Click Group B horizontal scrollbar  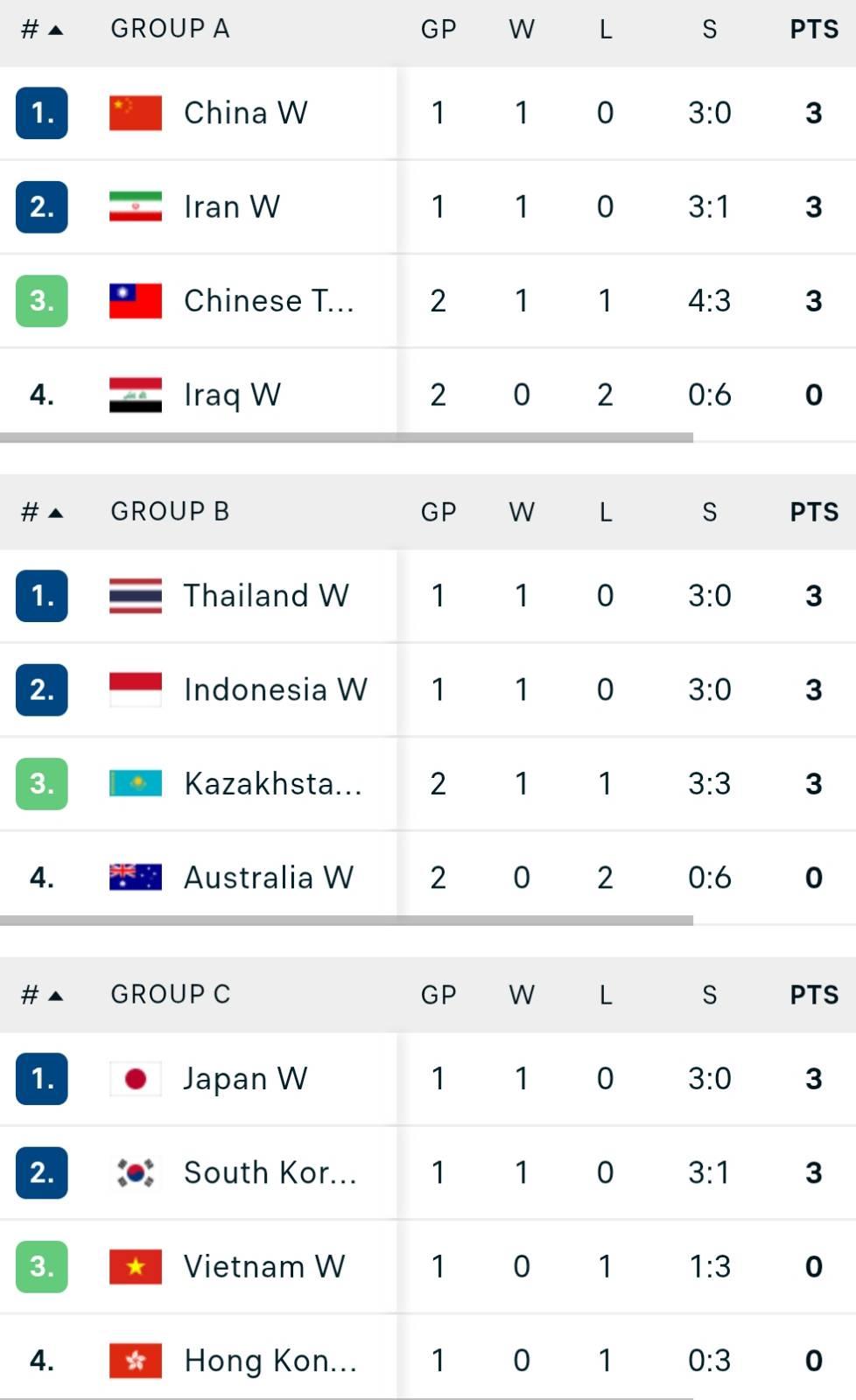tap(347, 920)
